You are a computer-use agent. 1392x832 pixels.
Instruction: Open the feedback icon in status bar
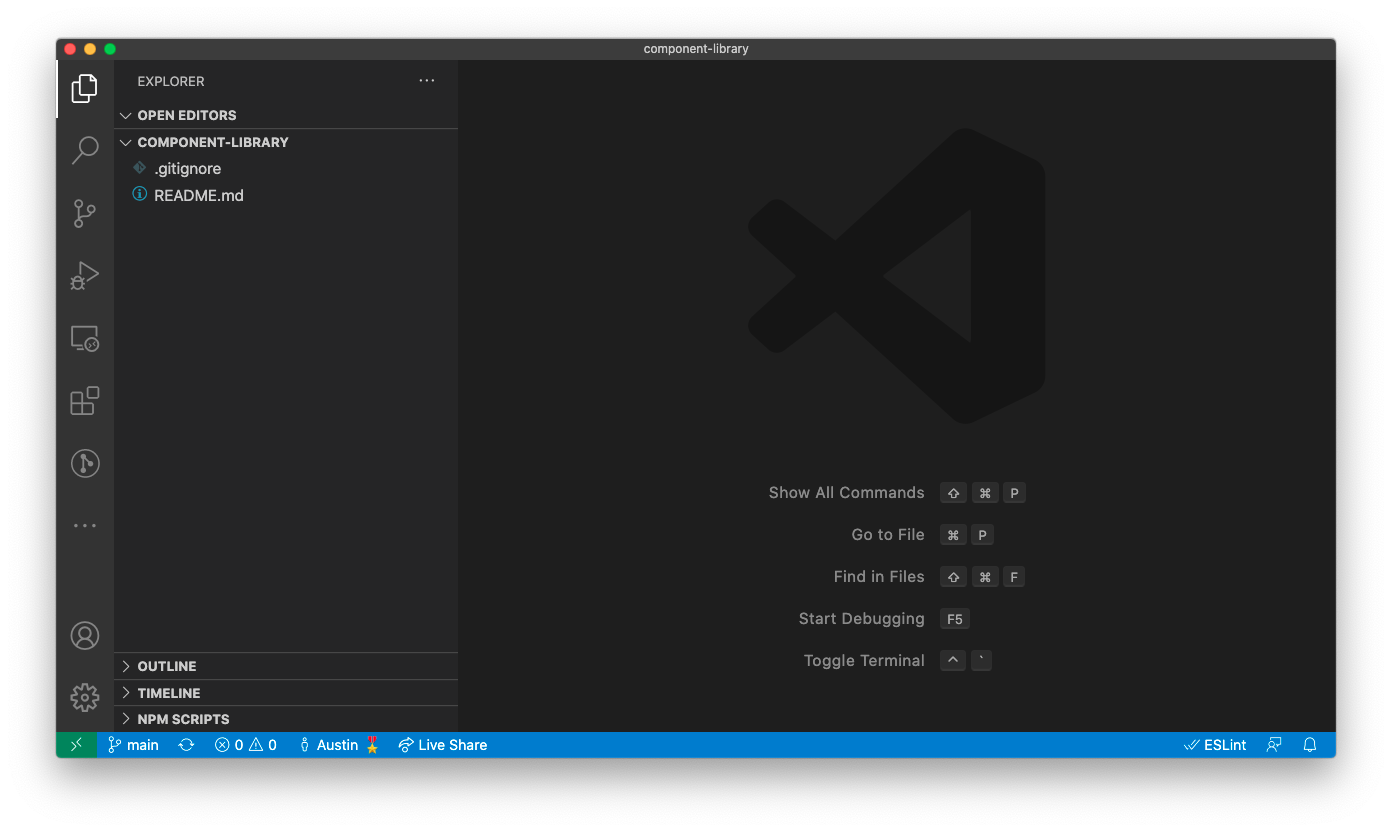tap(1274, 745)
